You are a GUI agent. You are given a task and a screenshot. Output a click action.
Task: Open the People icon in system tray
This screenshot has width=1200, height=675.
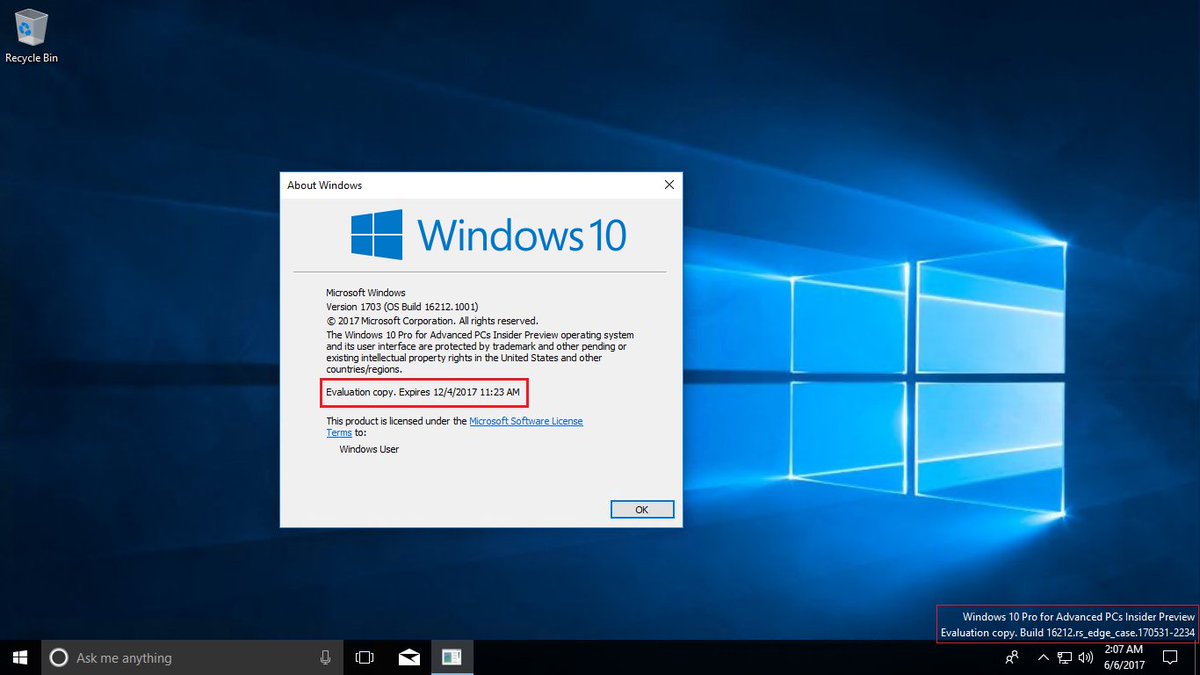[x=1013, y=657]
